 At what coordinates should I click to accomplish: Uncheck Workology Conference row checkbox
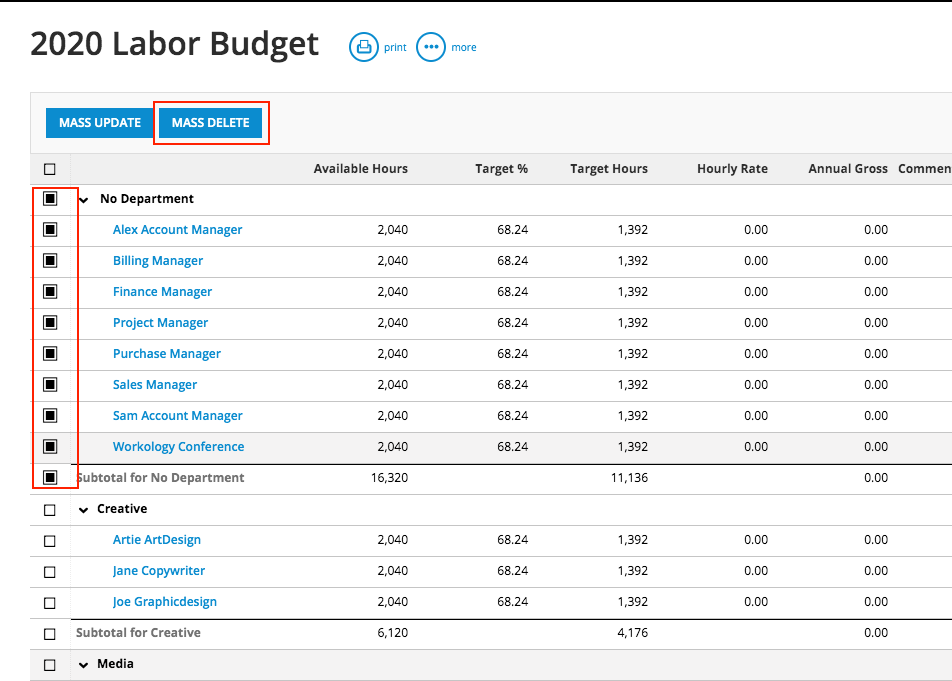coord(50,447)
